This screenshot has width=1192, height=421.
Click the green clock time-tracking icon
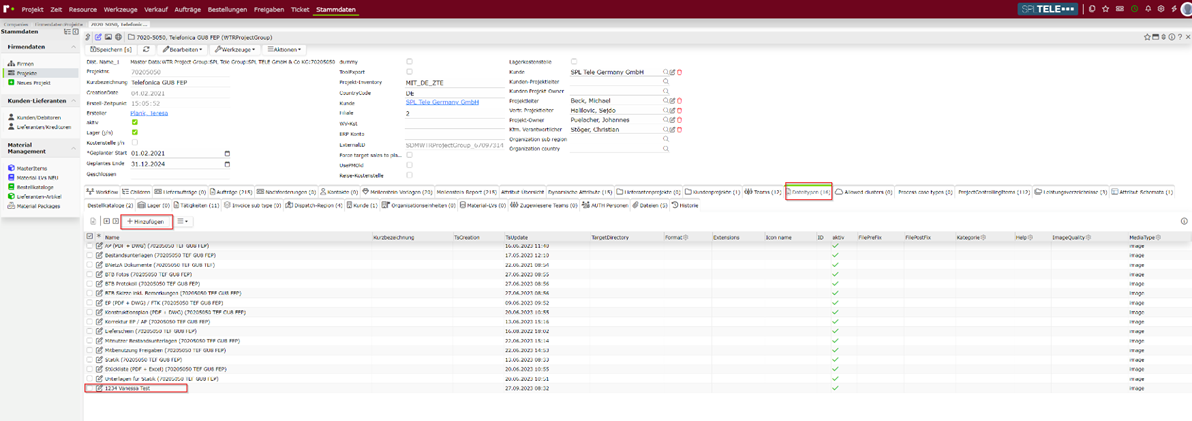click(x=1134, y=8)
